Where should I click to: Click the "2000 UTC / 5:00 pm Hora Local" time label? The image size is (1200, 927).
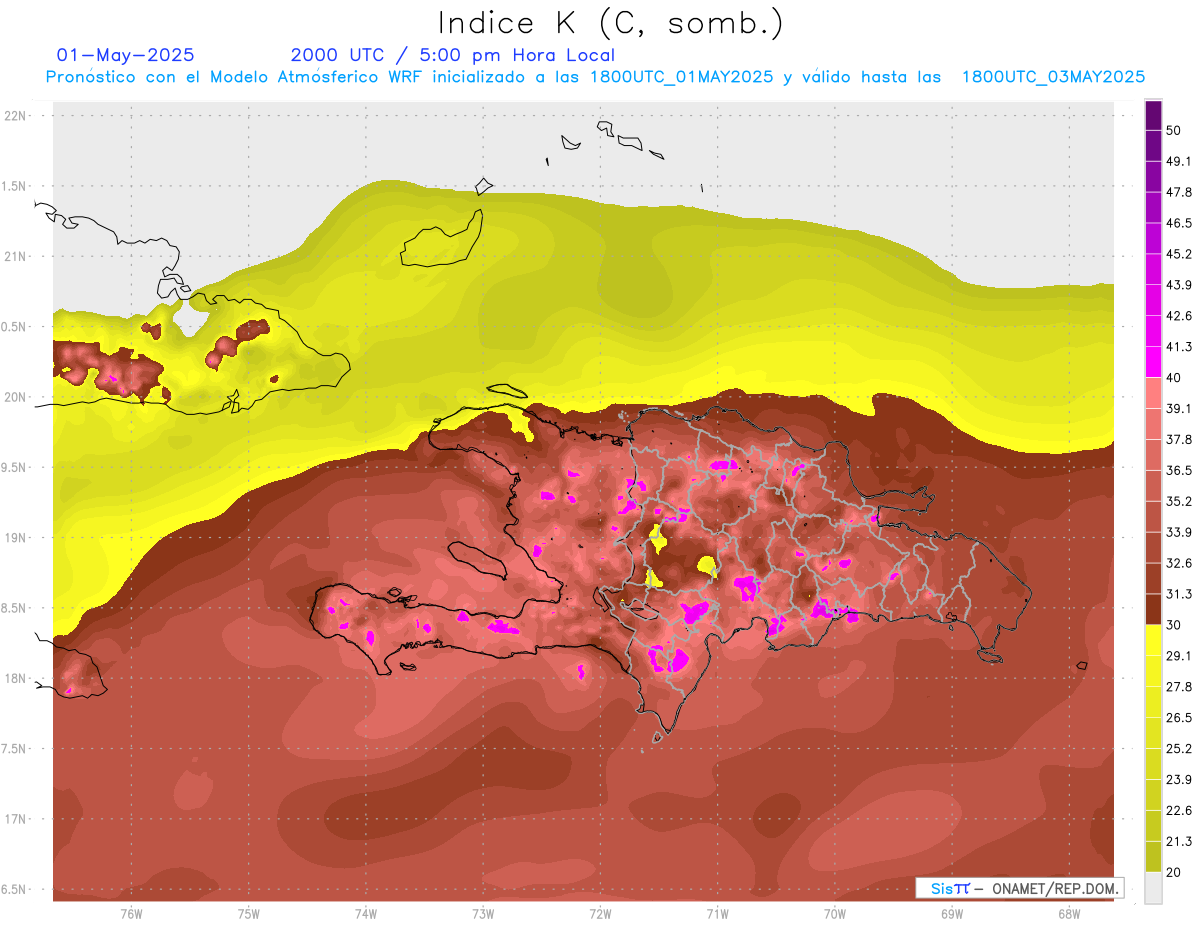click(453, 55)
